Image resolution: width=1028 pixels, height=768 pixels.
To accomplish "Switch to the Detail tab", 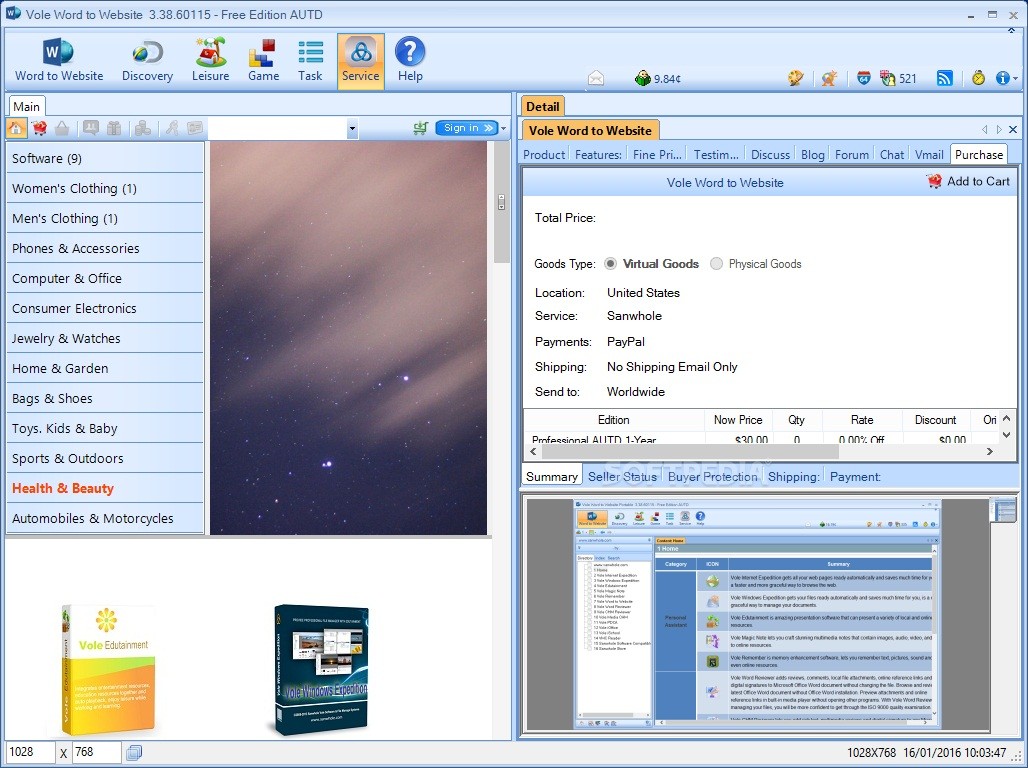I will click(542, 106).
